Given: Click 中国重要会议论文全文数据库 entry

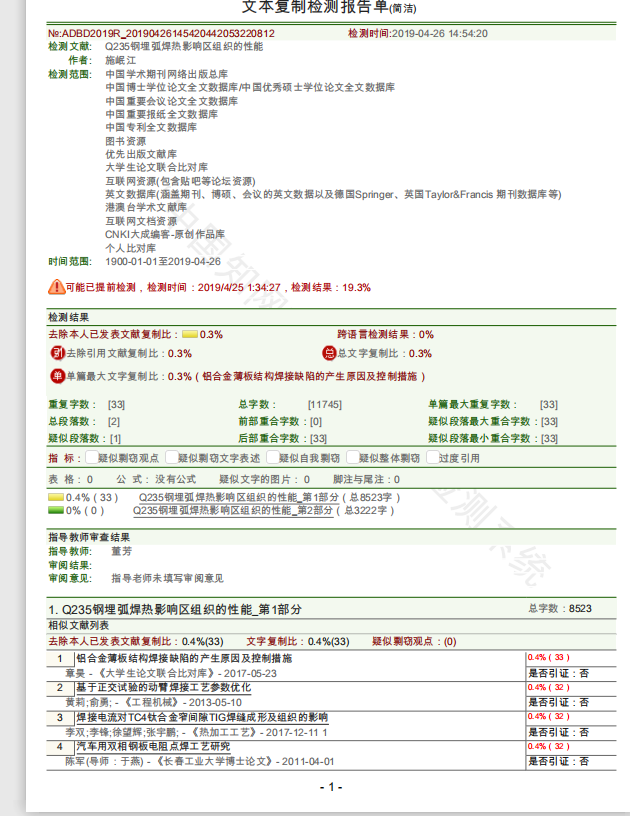Looking at the screenshot, I should click(172, 101).
